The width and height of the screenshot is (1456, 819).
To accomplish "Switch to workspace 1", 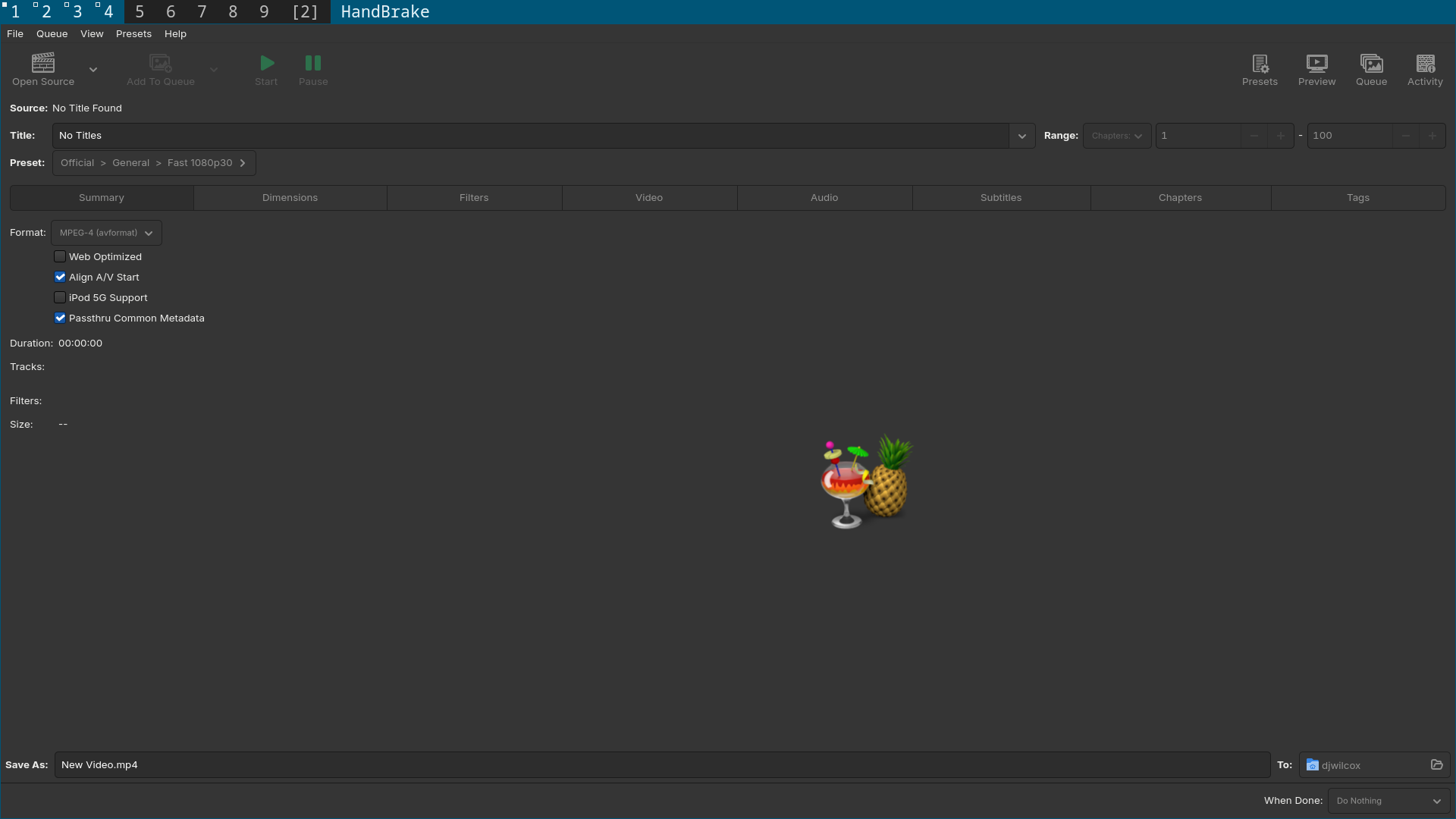I will [15, 11].
